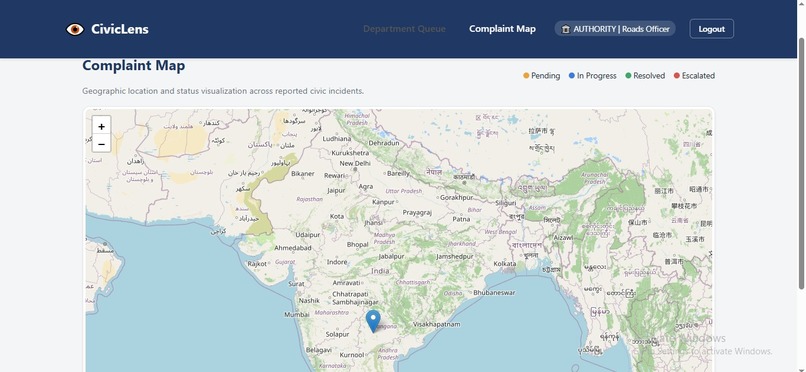Screen dimensions: 806x372
Task: Click Bhubaneswar label on the map
Action: (494, 292)
